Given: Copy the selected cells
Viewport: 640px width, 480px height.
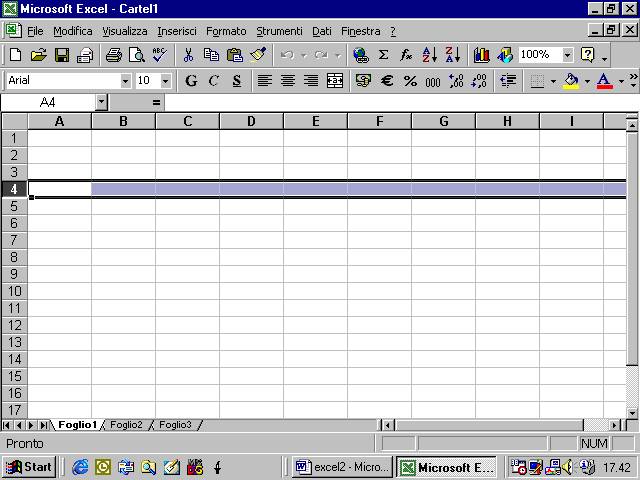Looking at the screenshot, I should coord(211,55).
